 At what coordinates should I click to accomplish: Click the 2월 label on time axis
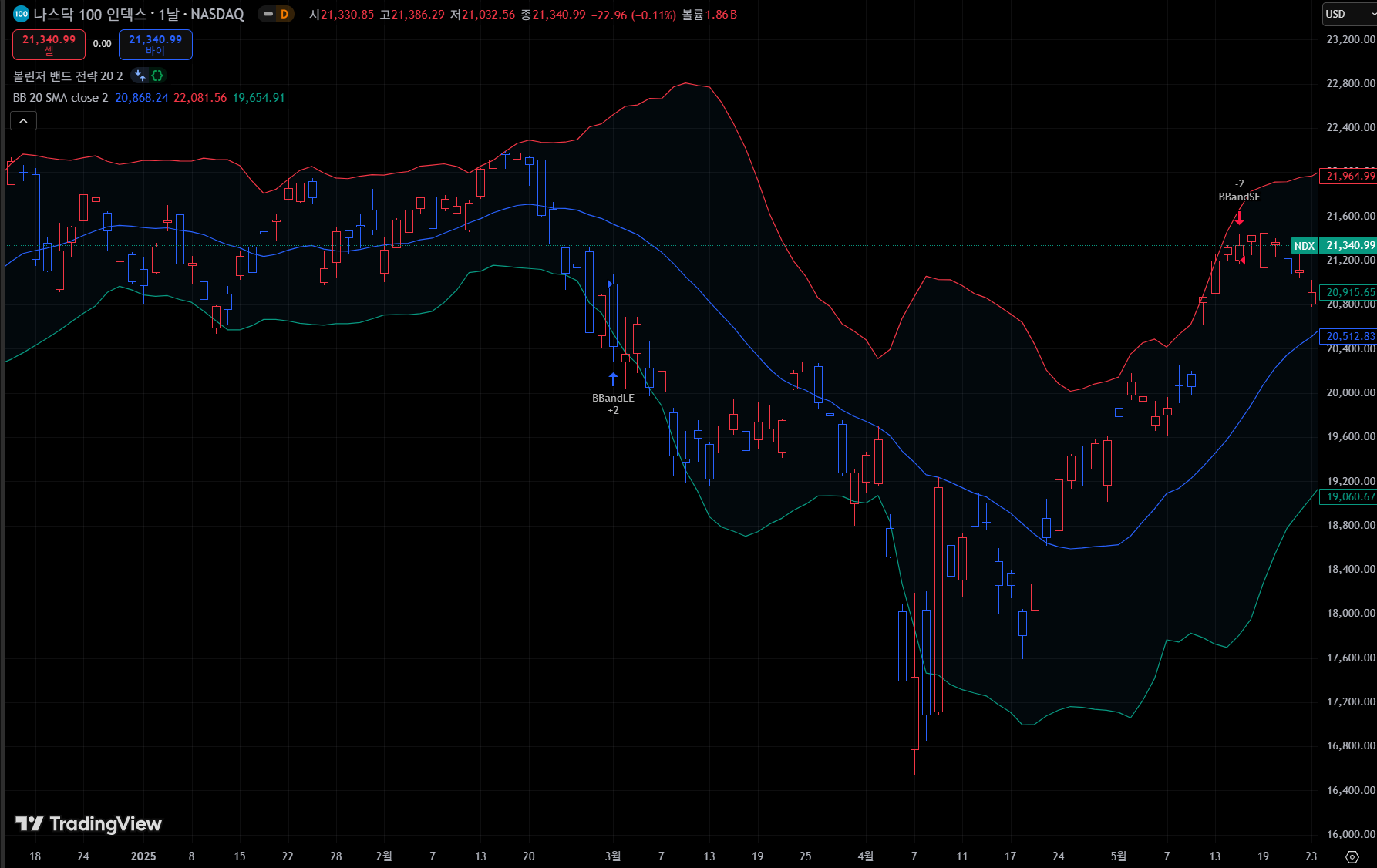384,856
